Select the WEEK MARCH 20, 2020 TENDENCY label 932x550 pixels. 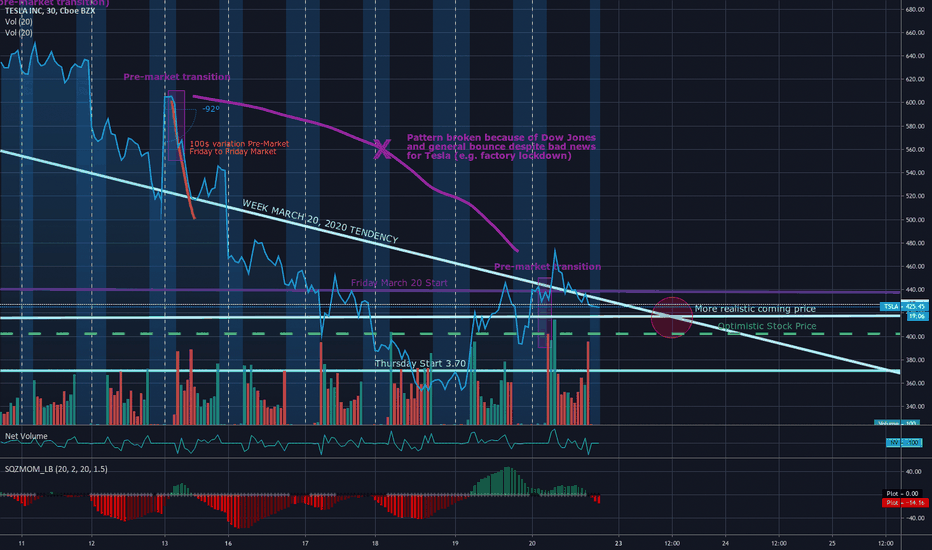tap(320, 222)
